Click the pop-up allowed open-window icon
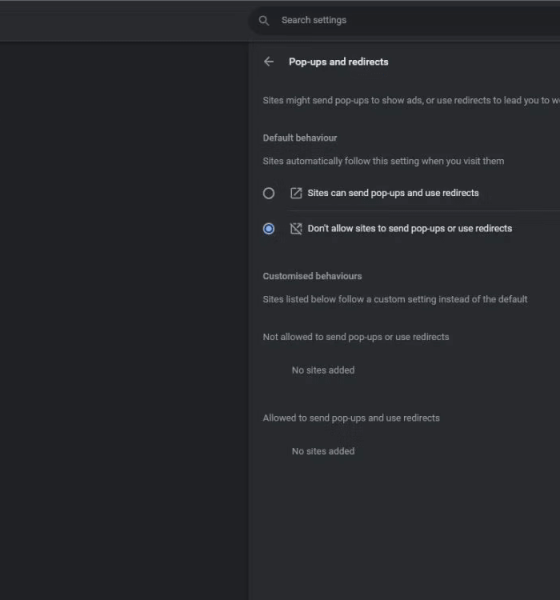 click(x=296, y=193)
